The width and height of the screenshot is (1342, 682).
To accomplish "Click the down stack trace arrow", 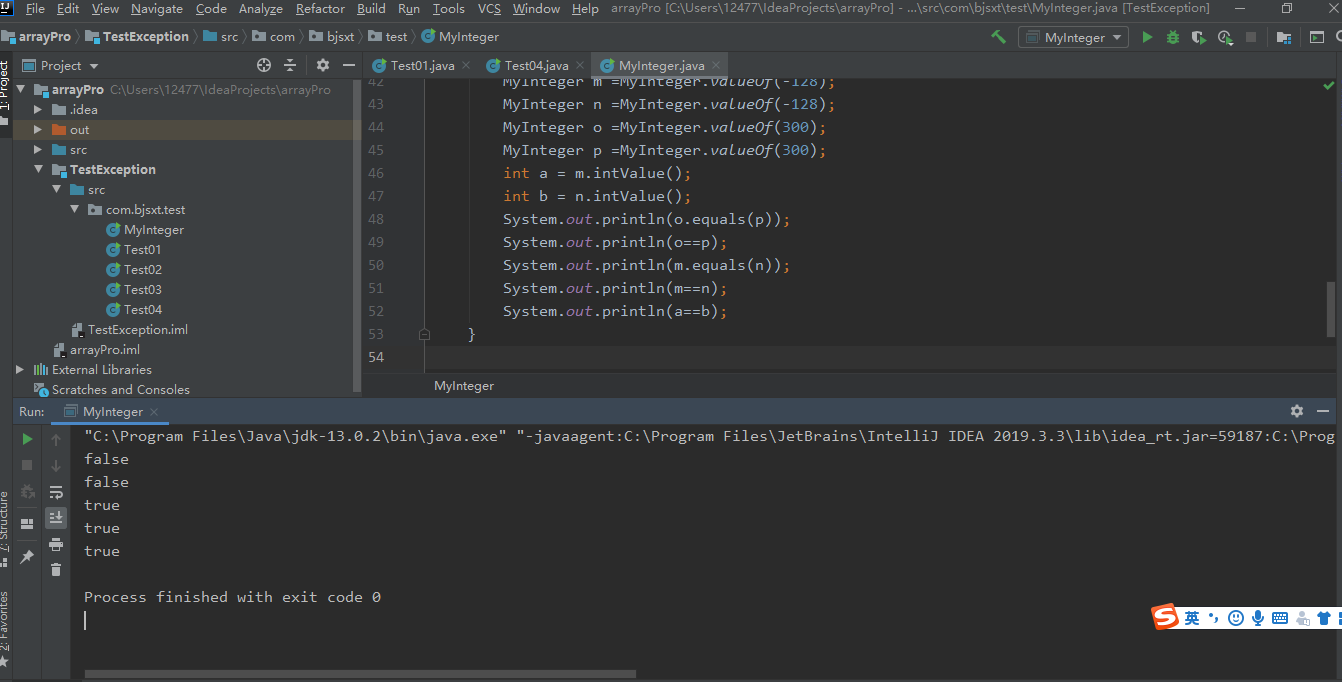I will [56, 465].
